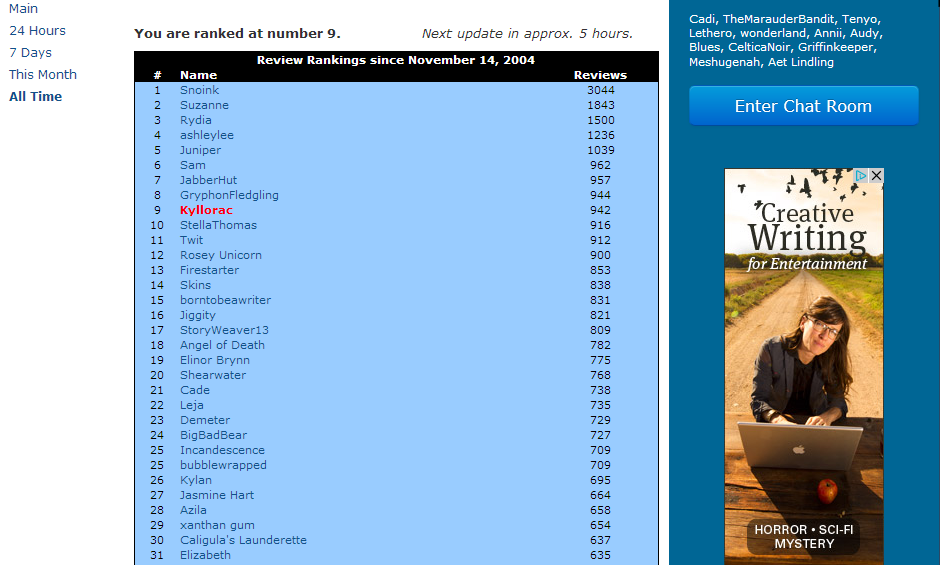Click the Leja name link
The width and height of the screenshot is (940, 565).
coord(192,405)
